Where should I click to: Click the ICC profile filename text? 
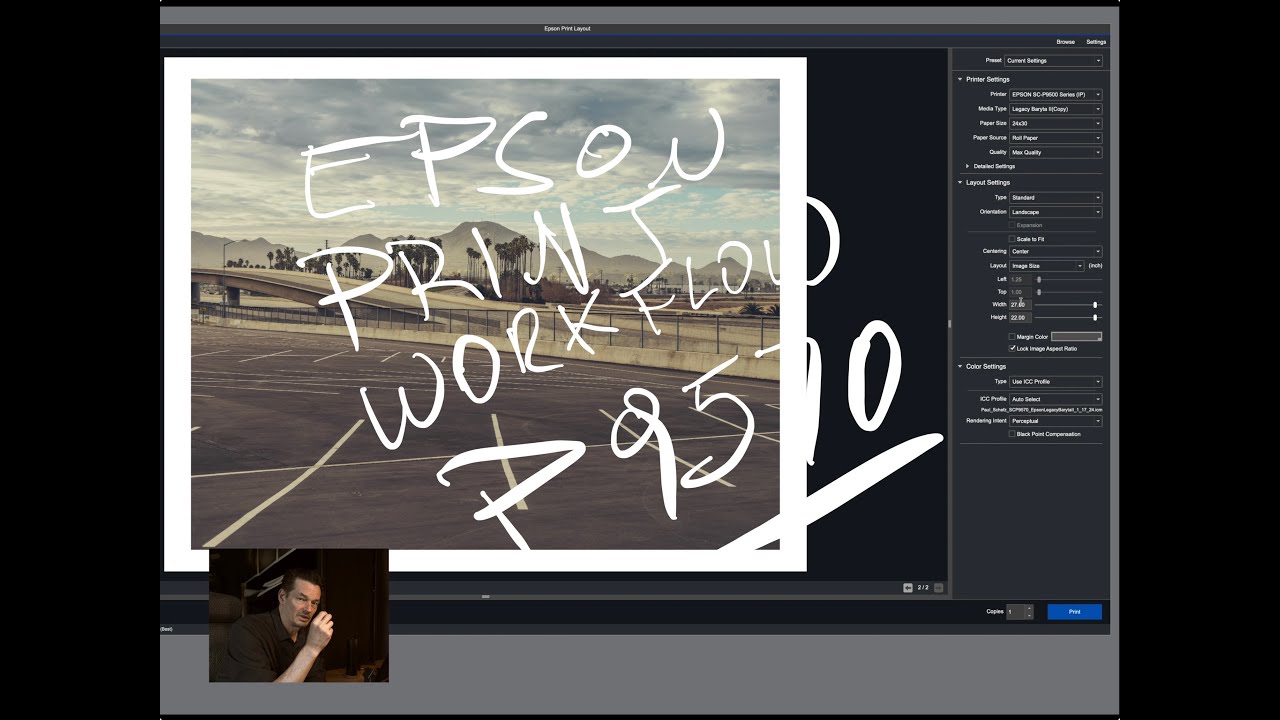coord(1042,410)
